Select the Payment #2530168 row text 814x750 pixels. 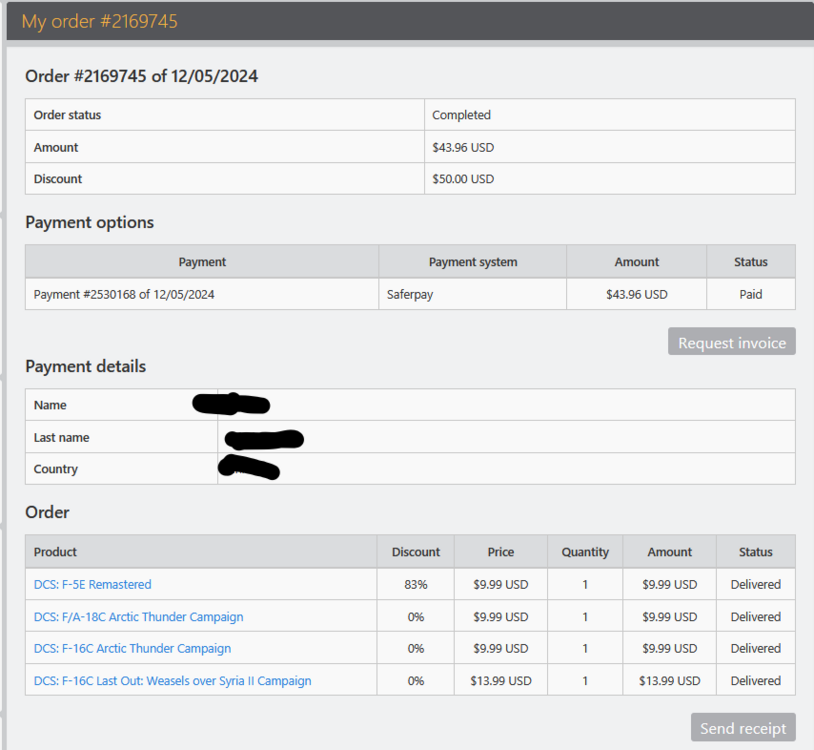124,295
